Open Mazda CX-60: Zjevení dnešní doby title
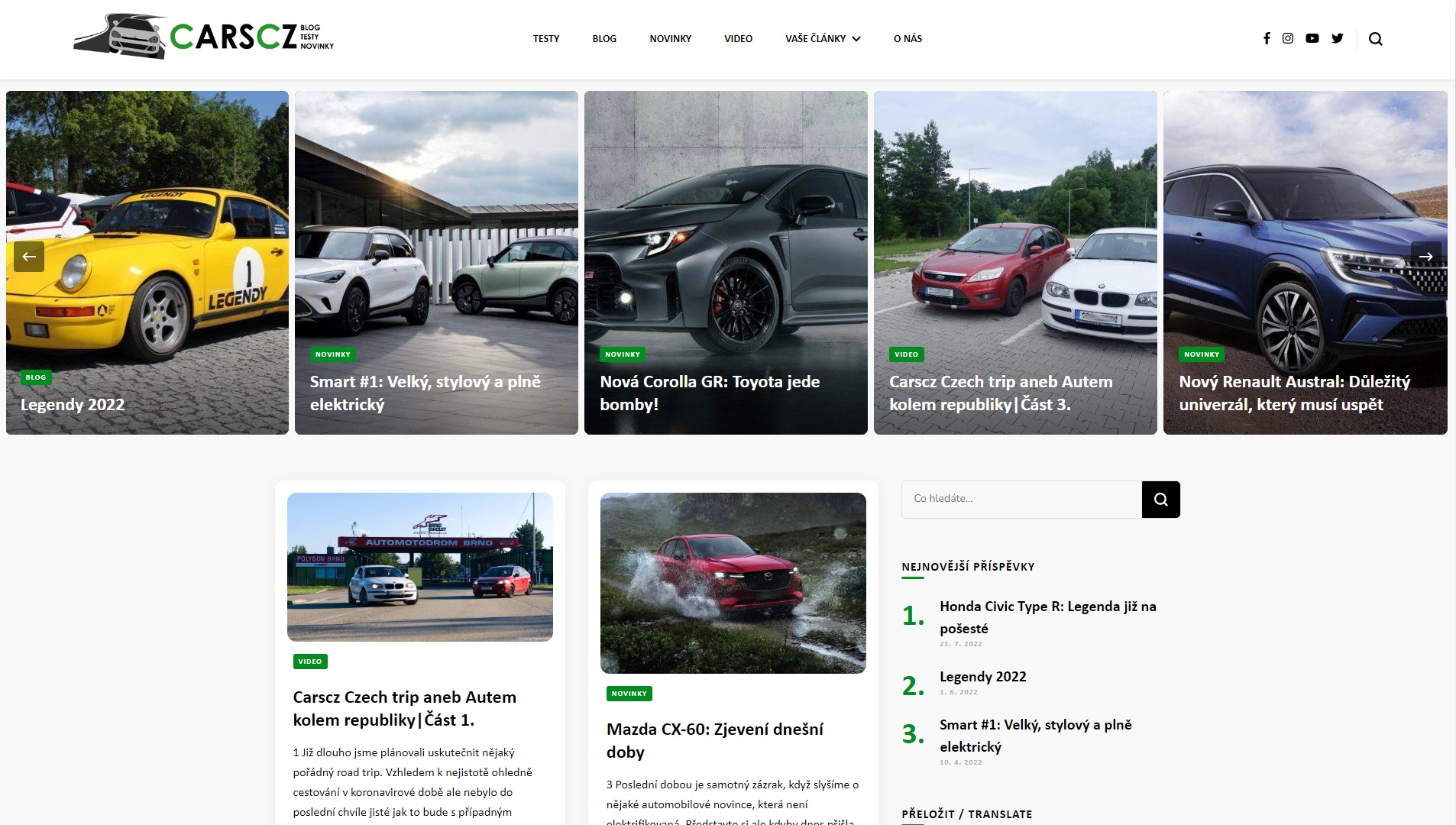 pyautogui.click(x=715, y=741)
